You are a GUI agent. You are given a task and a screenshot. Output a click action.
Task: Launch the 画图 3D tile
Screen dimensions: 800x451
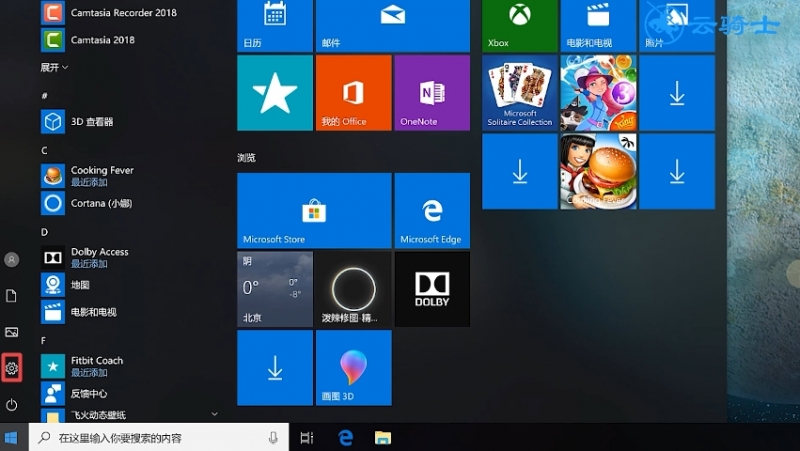point(354,368)
